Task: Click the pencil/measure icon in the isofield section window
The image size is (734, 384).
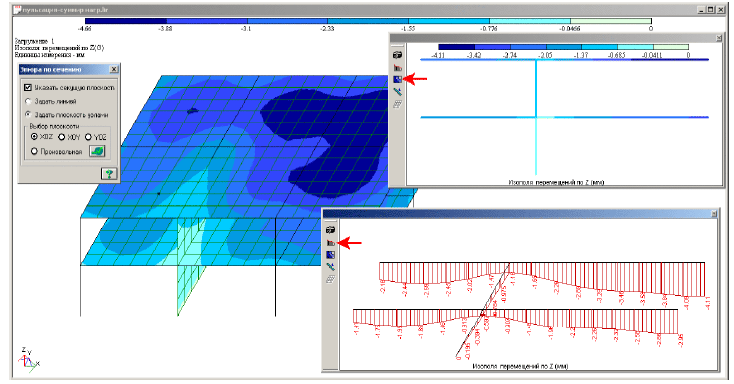Action: [x=397, y=92]
